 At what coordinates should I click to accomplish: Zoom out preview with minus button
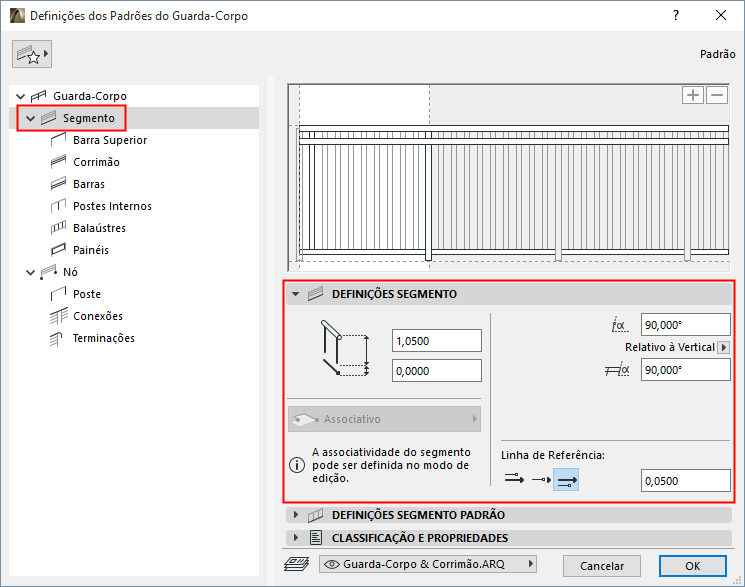tap(717, 95)
